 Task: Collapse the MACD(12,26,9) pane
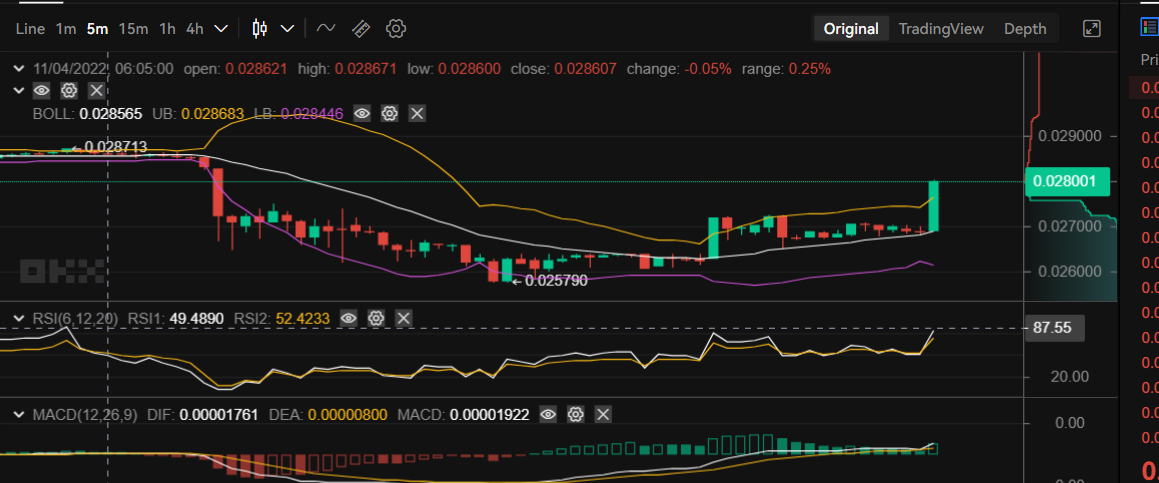[x=18, y=415]
